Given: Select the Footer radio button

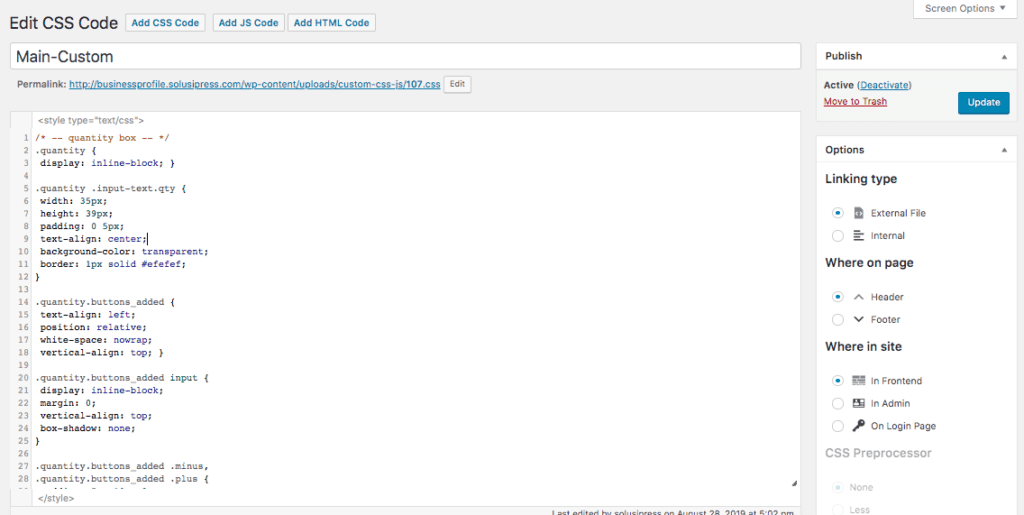Looking at the screenshot, I should pos(838,320).
